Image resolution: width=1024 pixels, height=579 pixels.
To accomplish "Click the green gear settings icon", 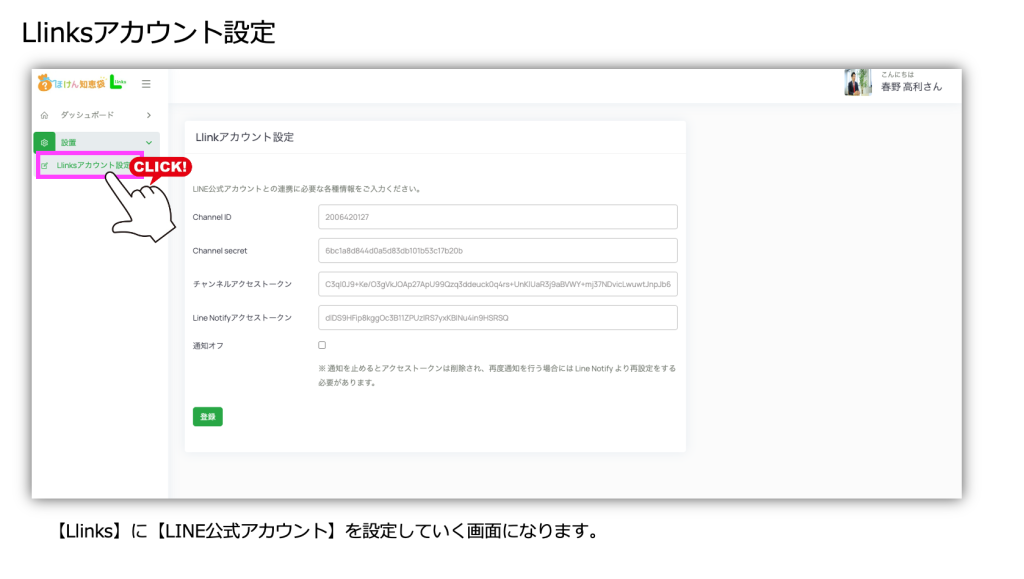I will coord(44,142).
